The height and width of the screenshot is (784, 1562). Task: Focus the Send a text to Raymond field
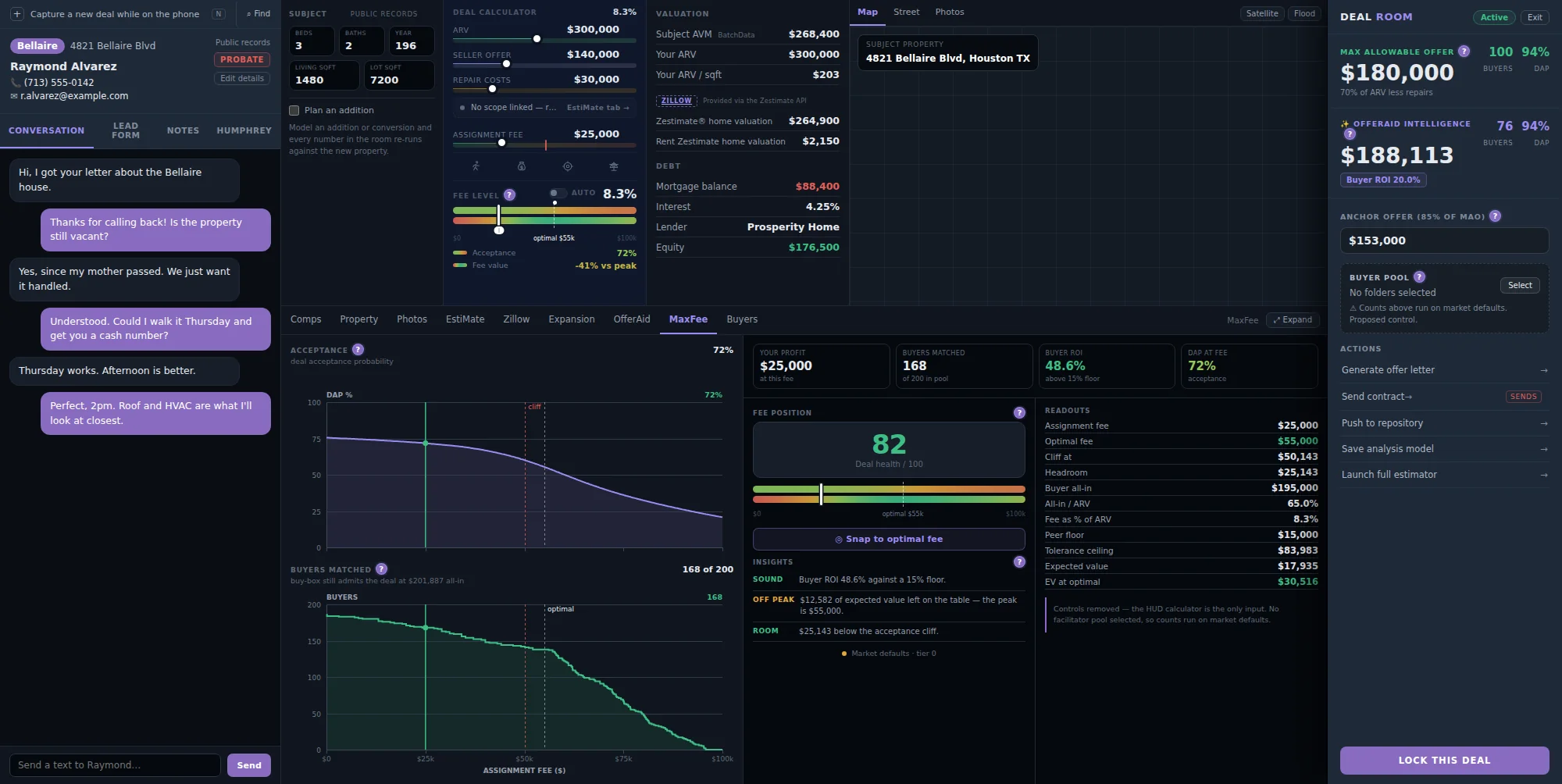pos(115,765)
